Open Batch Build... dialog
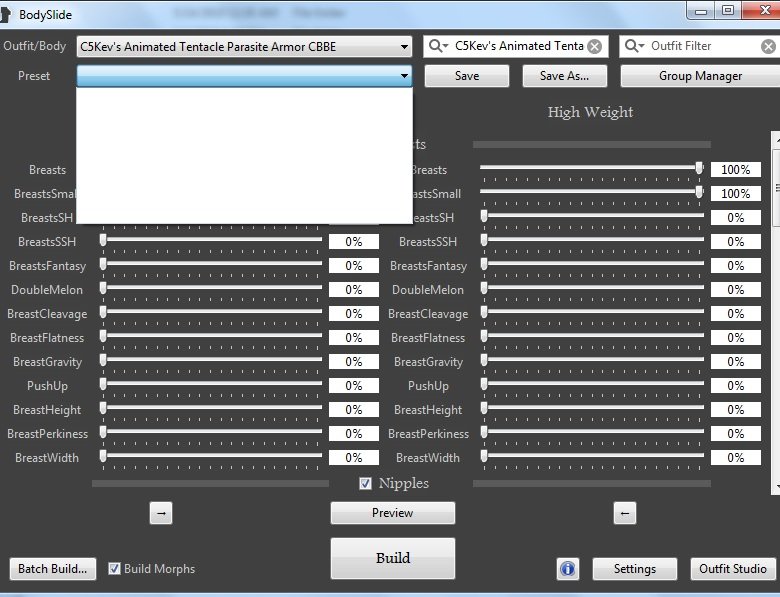The image size is (780, 597). [53, 569]
